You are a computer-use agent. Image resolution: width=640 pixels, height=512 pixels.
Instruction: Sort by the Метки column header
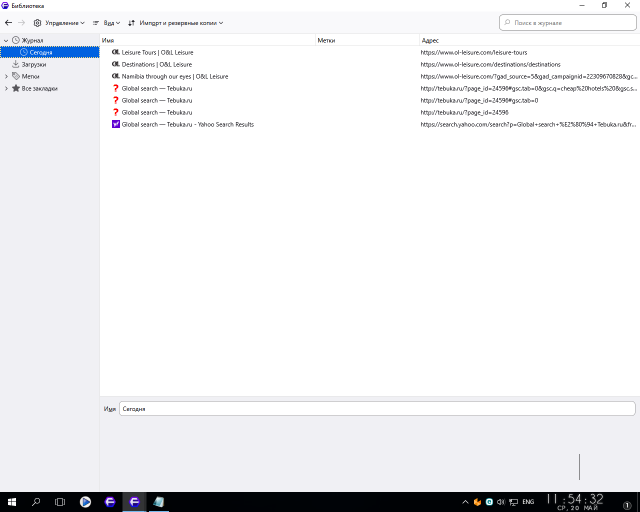[368, 40]
